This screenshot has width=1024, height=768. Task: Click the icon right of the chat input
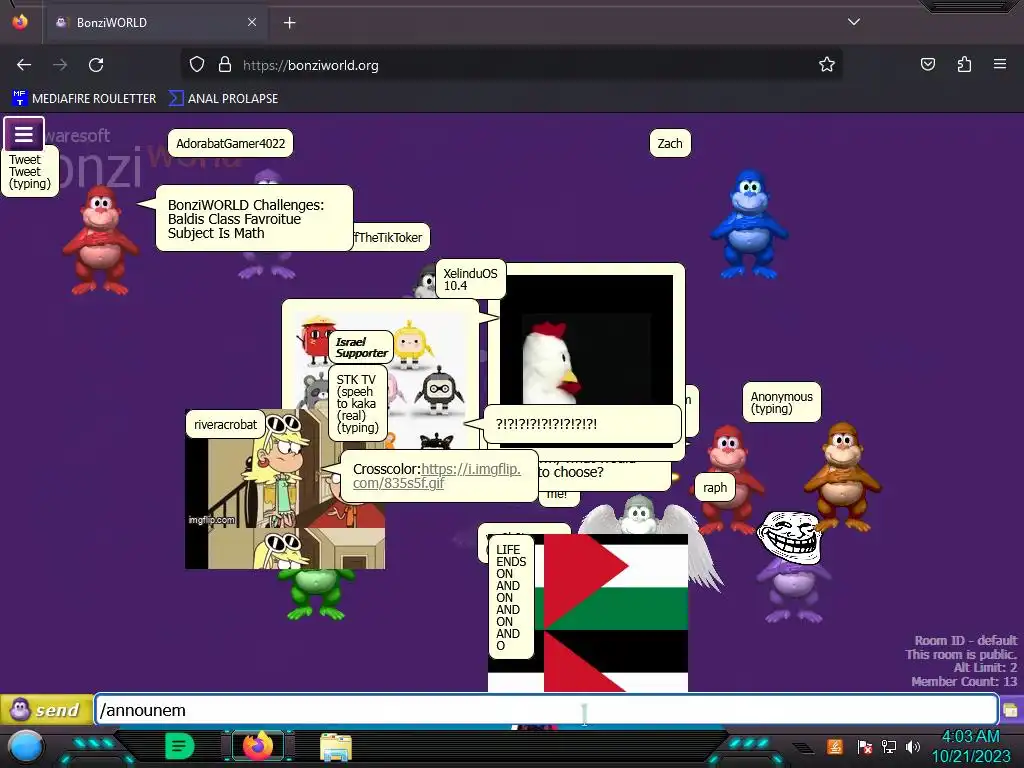(1011, 710)
